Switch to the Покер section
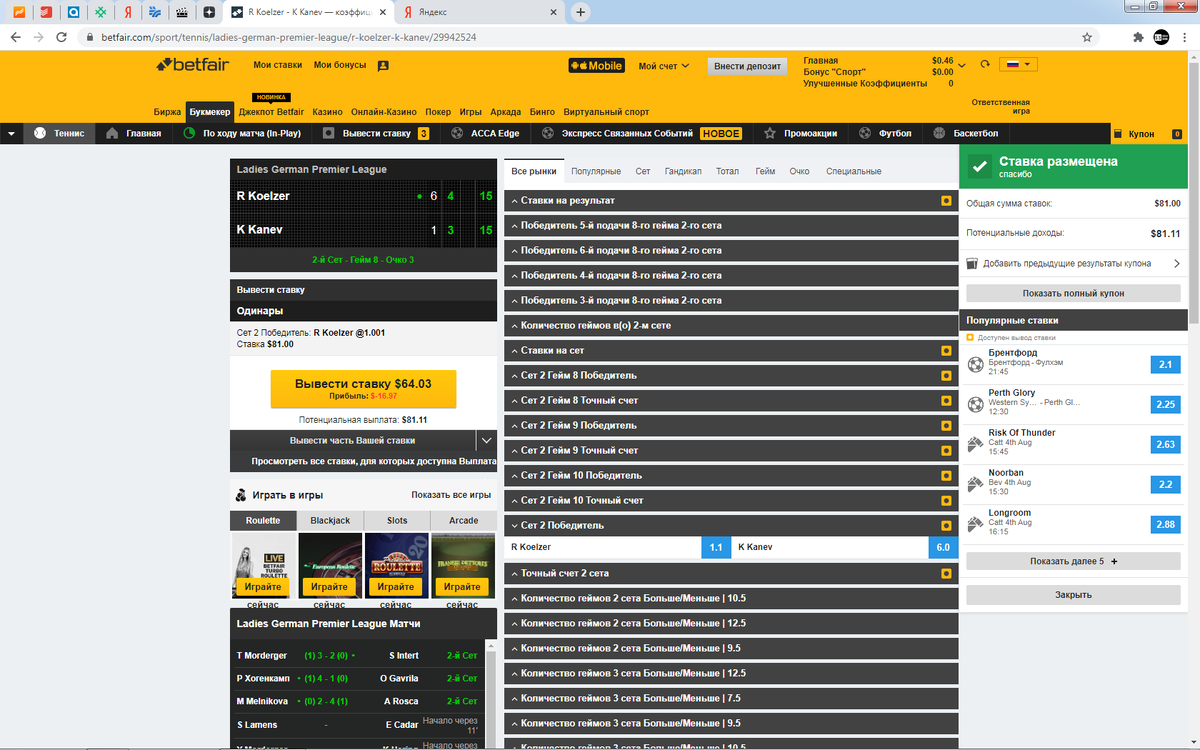Viewport: 1200px width, 750px height. click(437, 112)
